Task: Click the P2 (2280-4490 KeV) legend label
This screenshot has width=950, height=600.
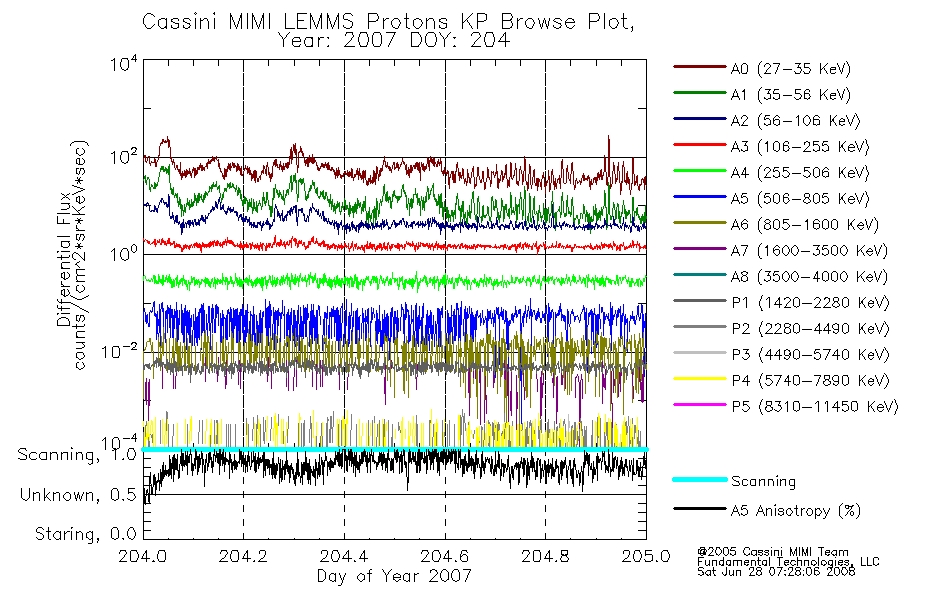Action: [810, 329]
